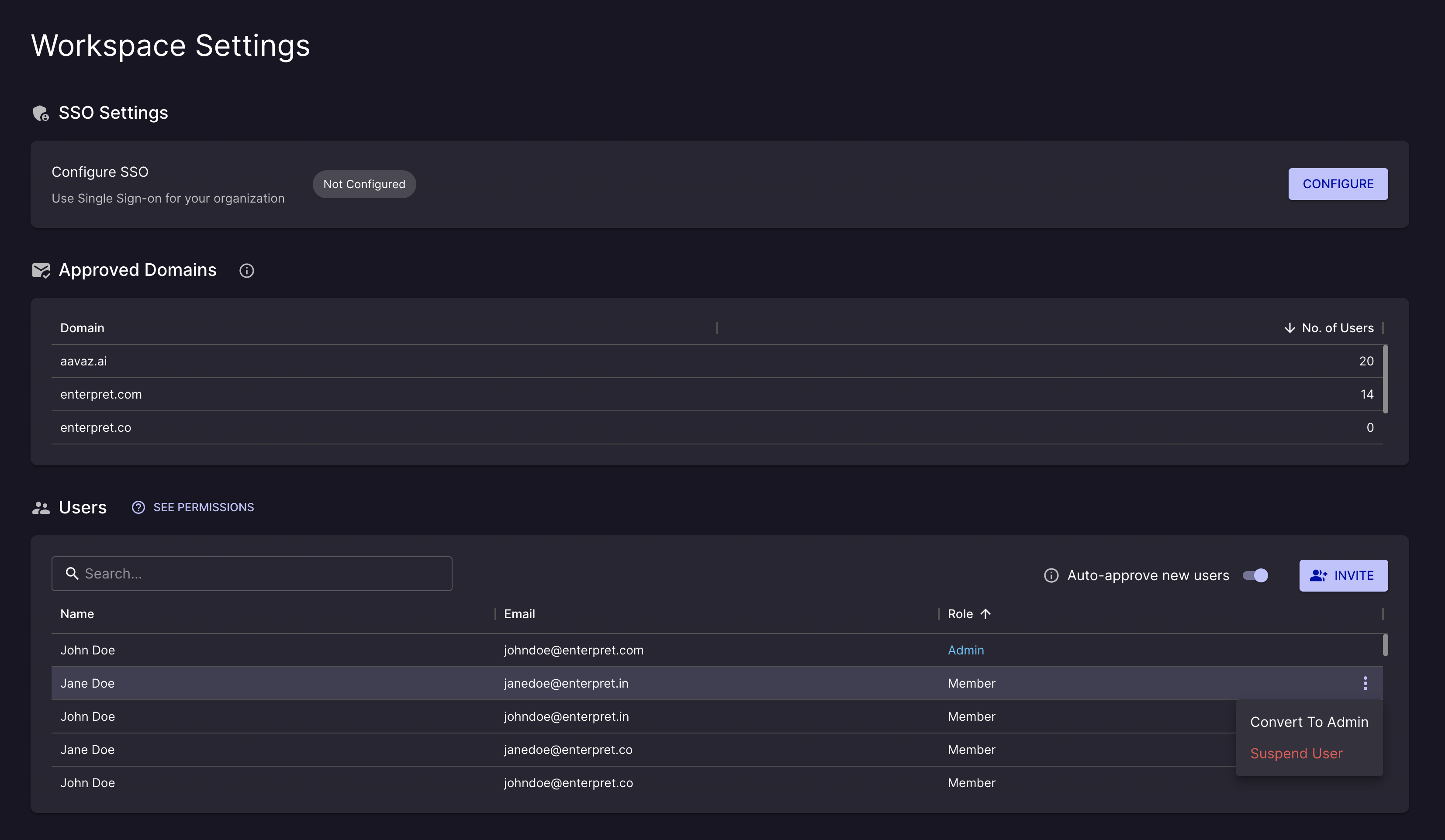Viewport: 1445px width, 840px height.
Task: Click the search magnifier icon
Action: pos(72,574)
